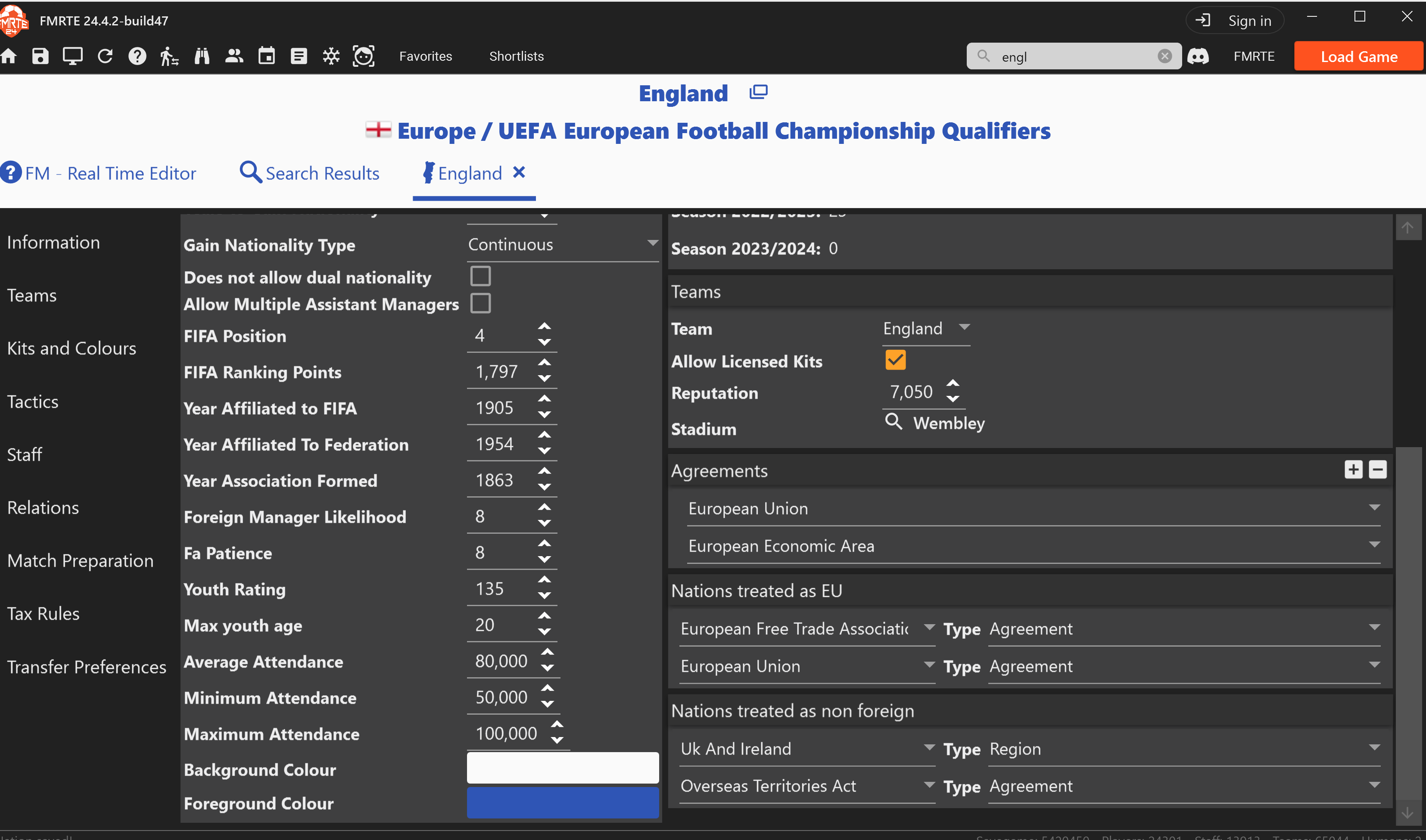Clear the search box with X icon
The height and width of the screenshot is (840, 1426).
1164,56
